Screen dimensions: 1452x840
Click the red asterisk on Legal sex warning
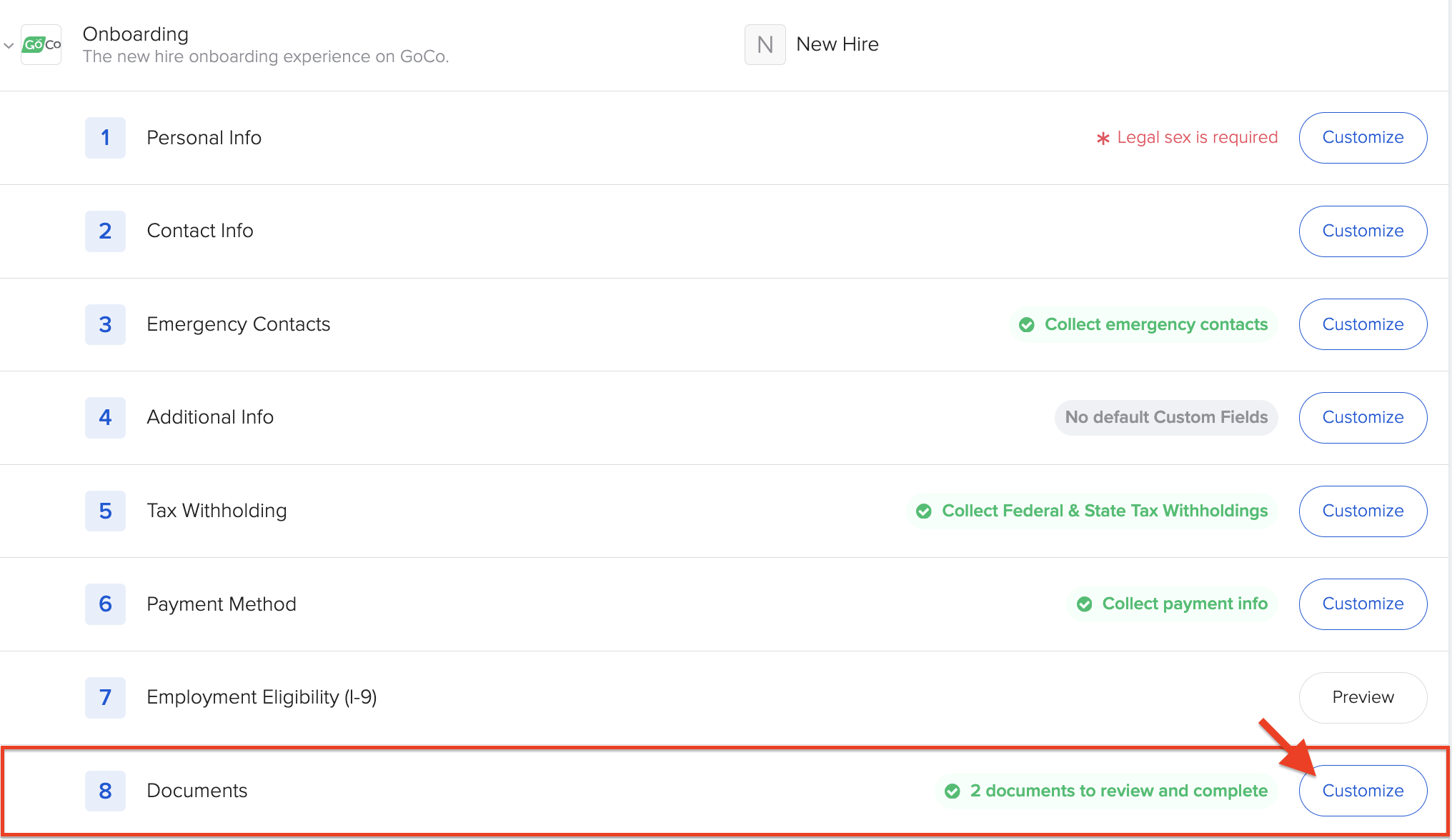coord(1103,137)
